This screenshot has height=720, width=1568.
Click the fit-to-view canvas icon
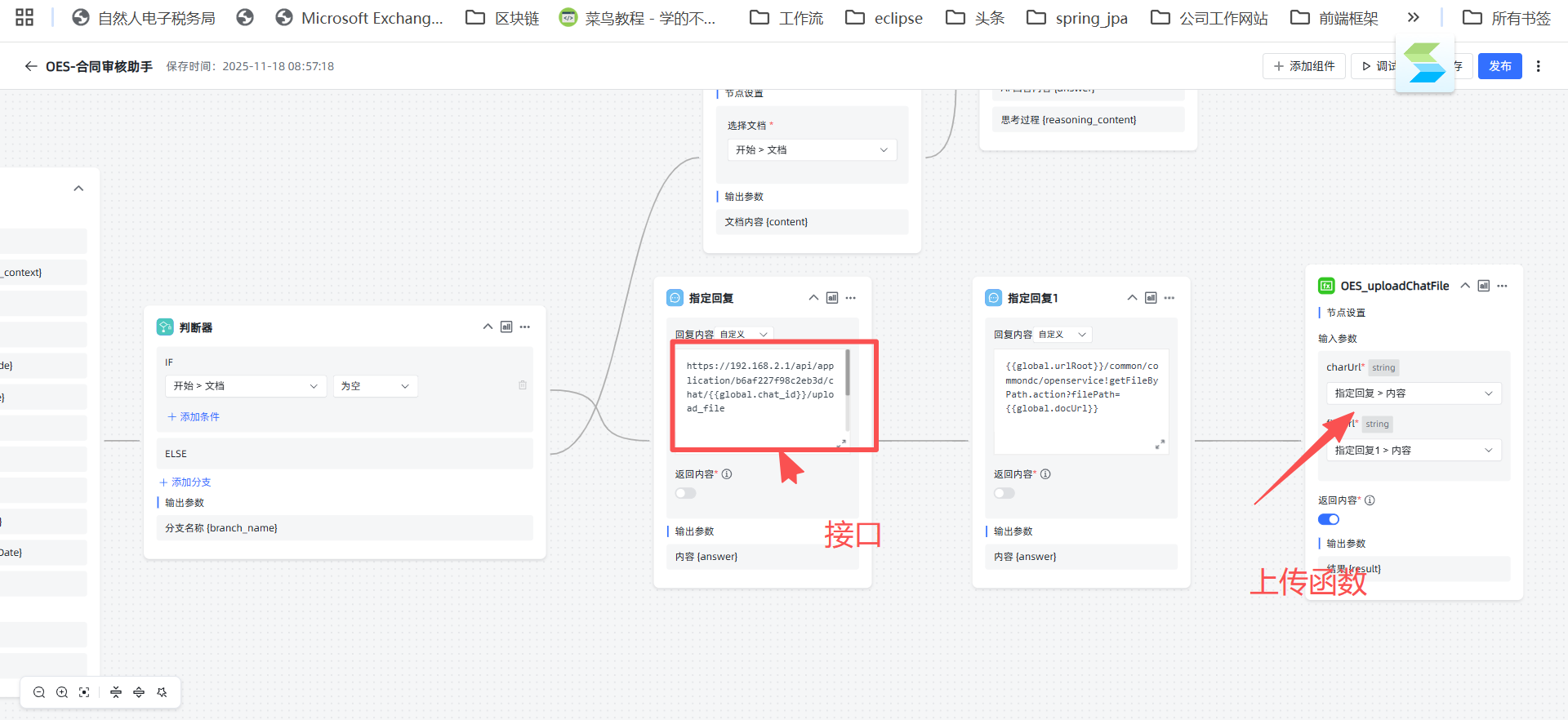click(x=84, y=692)
